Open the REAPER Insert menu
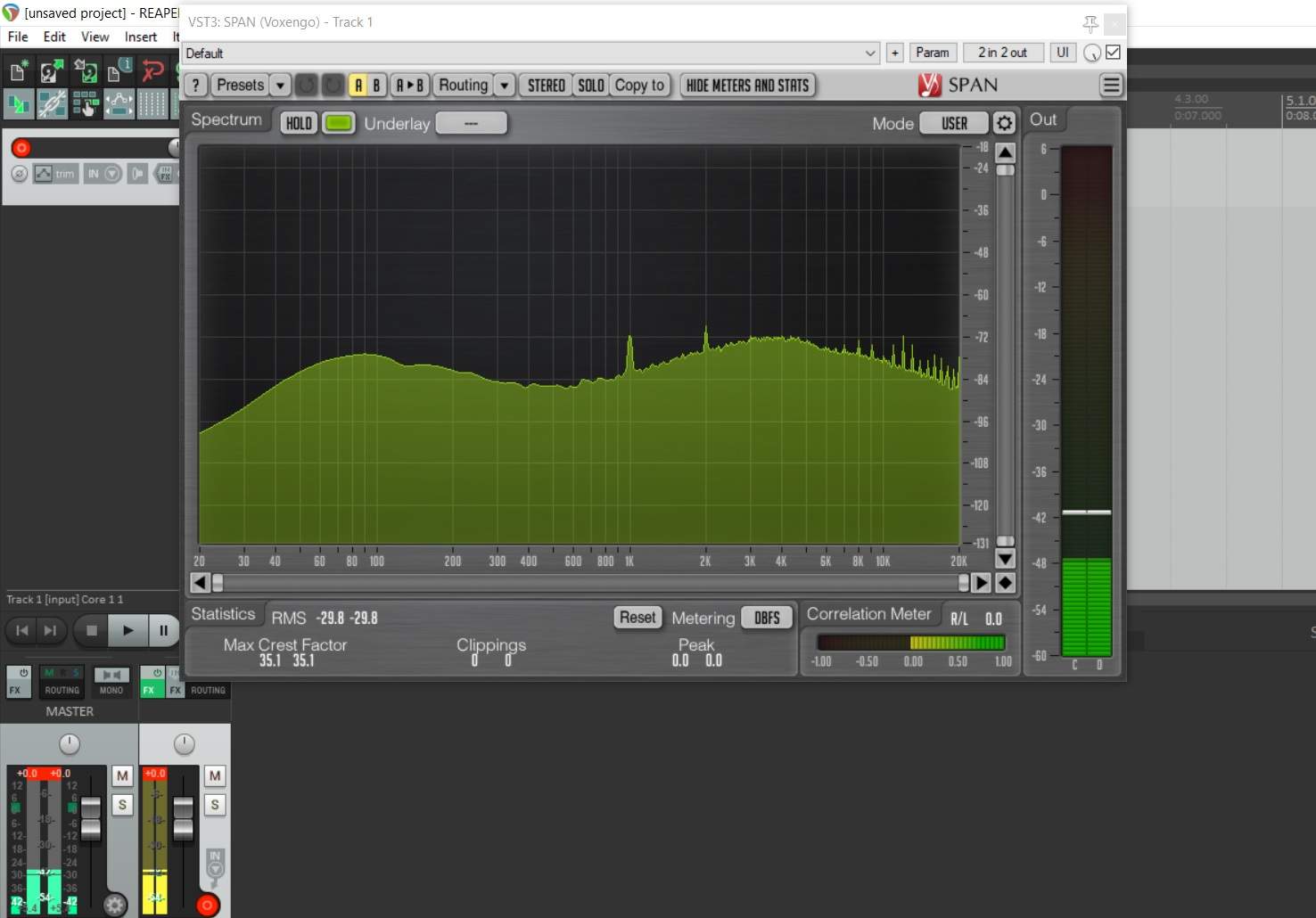This screenshot has width=1316, height=918. pyautogui.click(x=141, y=37)
